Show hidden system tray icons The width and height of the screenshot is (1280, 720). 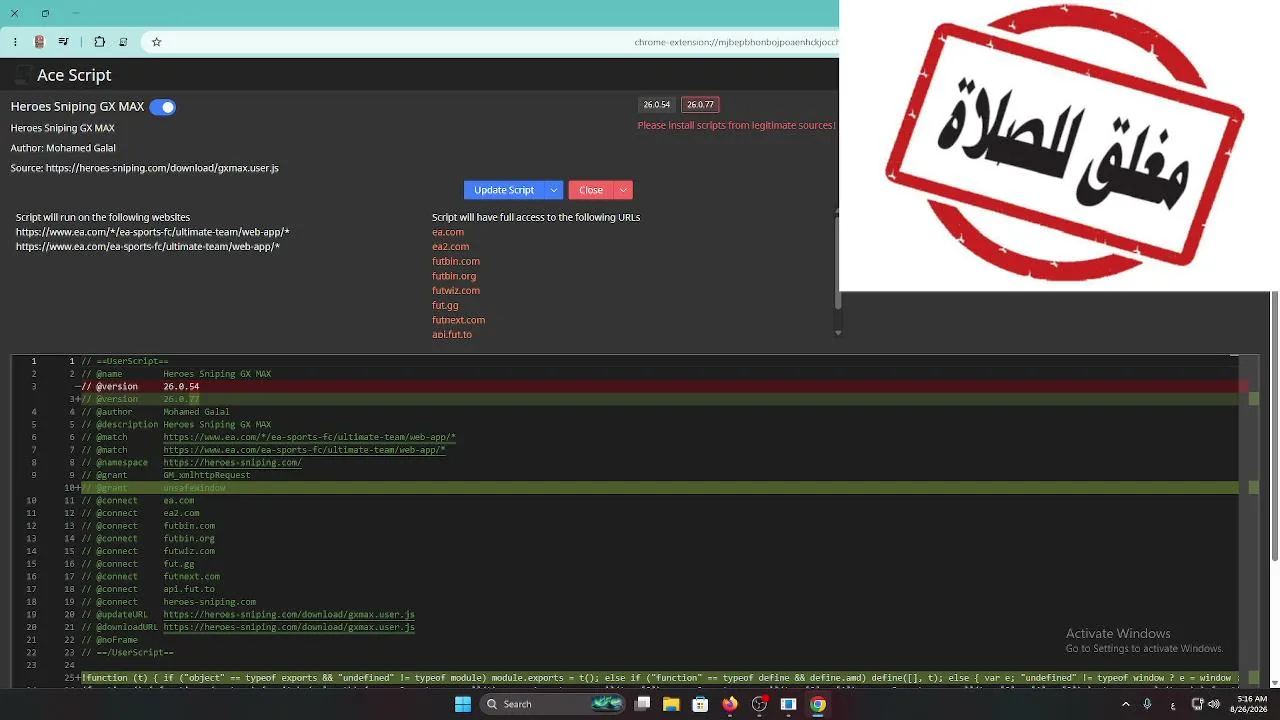click(x=1126, y=704)
